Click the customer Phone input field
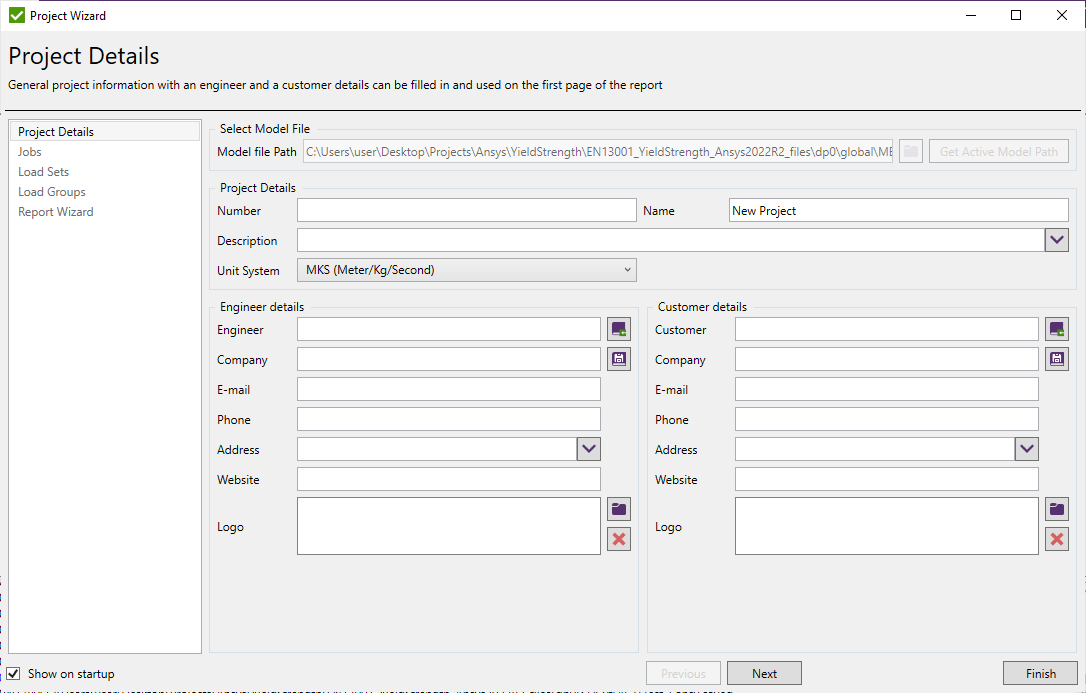Screen dimensions: 1086x693 887,419
